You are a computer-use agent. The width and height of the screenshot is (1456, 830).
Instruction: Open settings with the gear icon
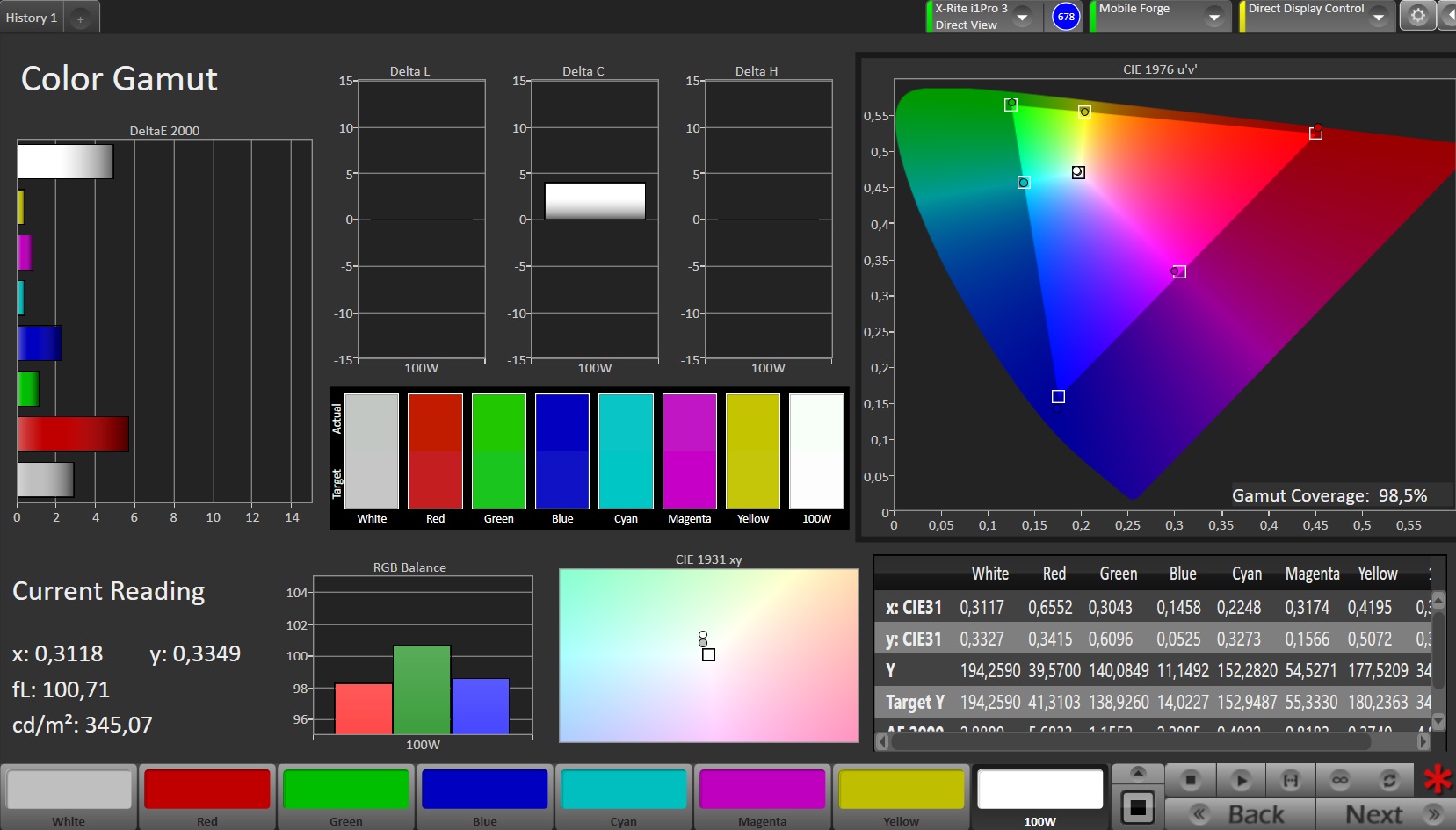point(1417,16)
